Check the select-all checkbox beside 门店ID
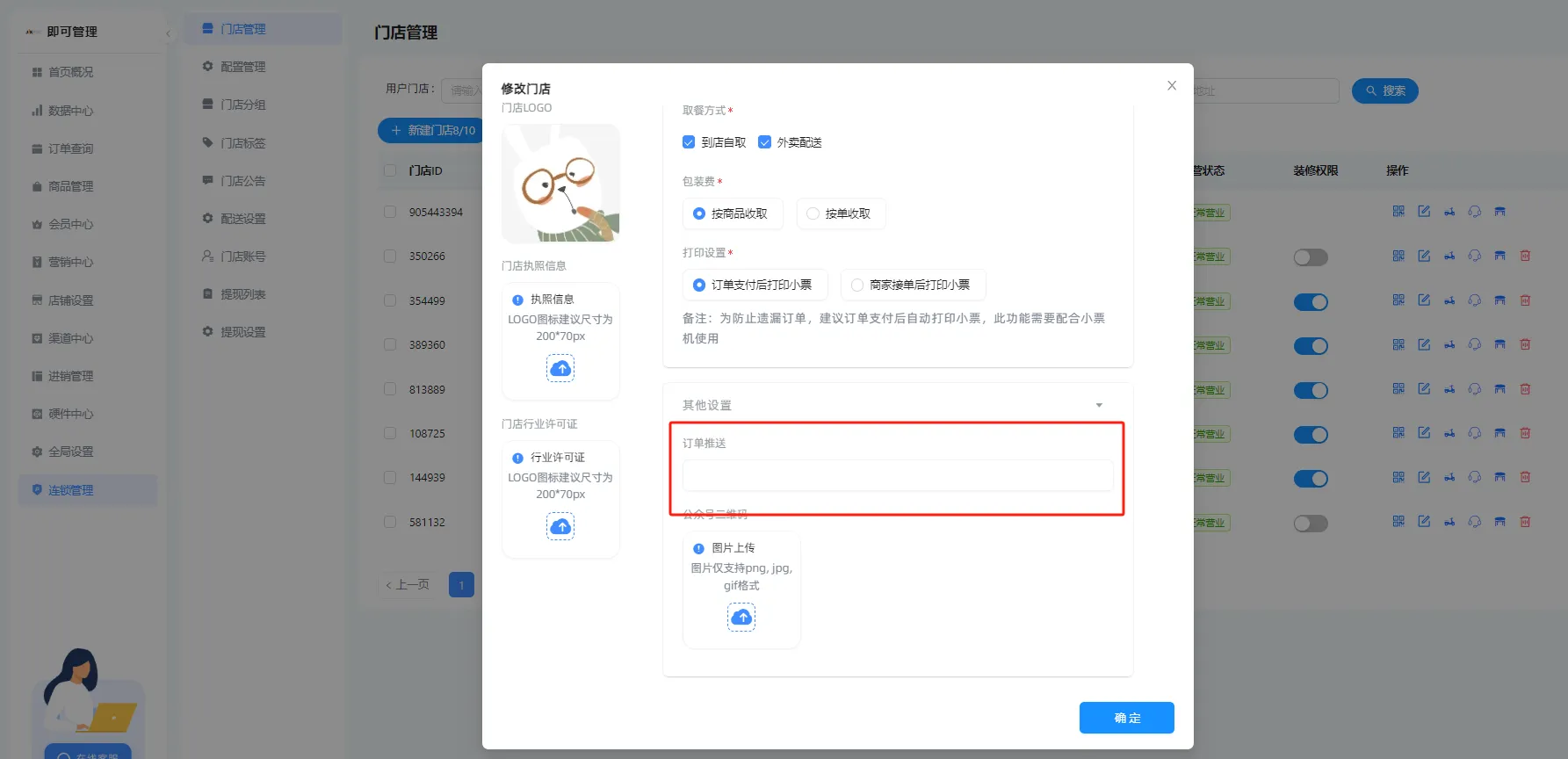Screen dimensions: 1568x759 click(390, 170)
